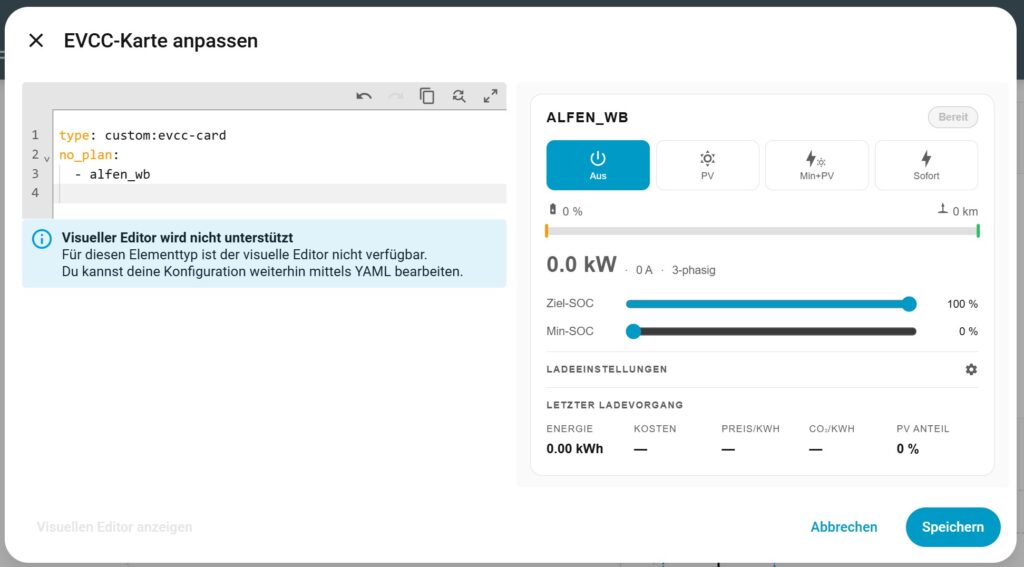Click into line 4 of the YAML editor
This screenshot has width=1024, height=567.
click(x=280, y=193)
